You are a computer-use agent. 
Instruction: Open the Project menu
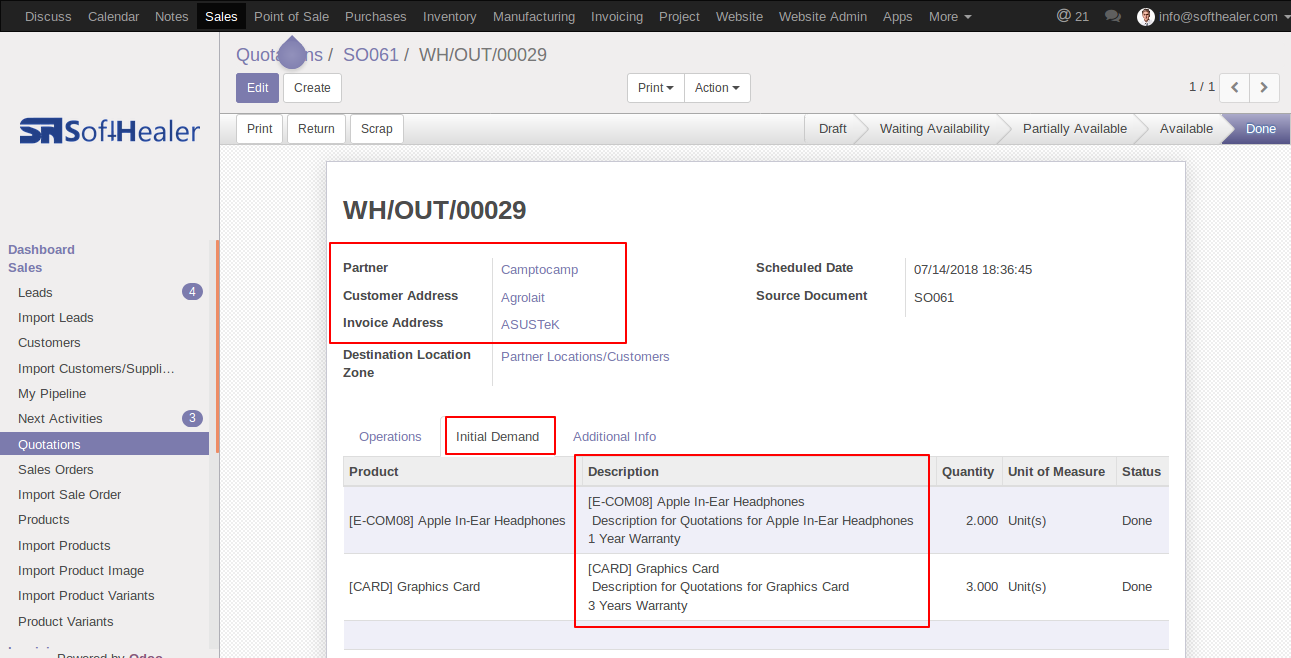coord(680,16)
